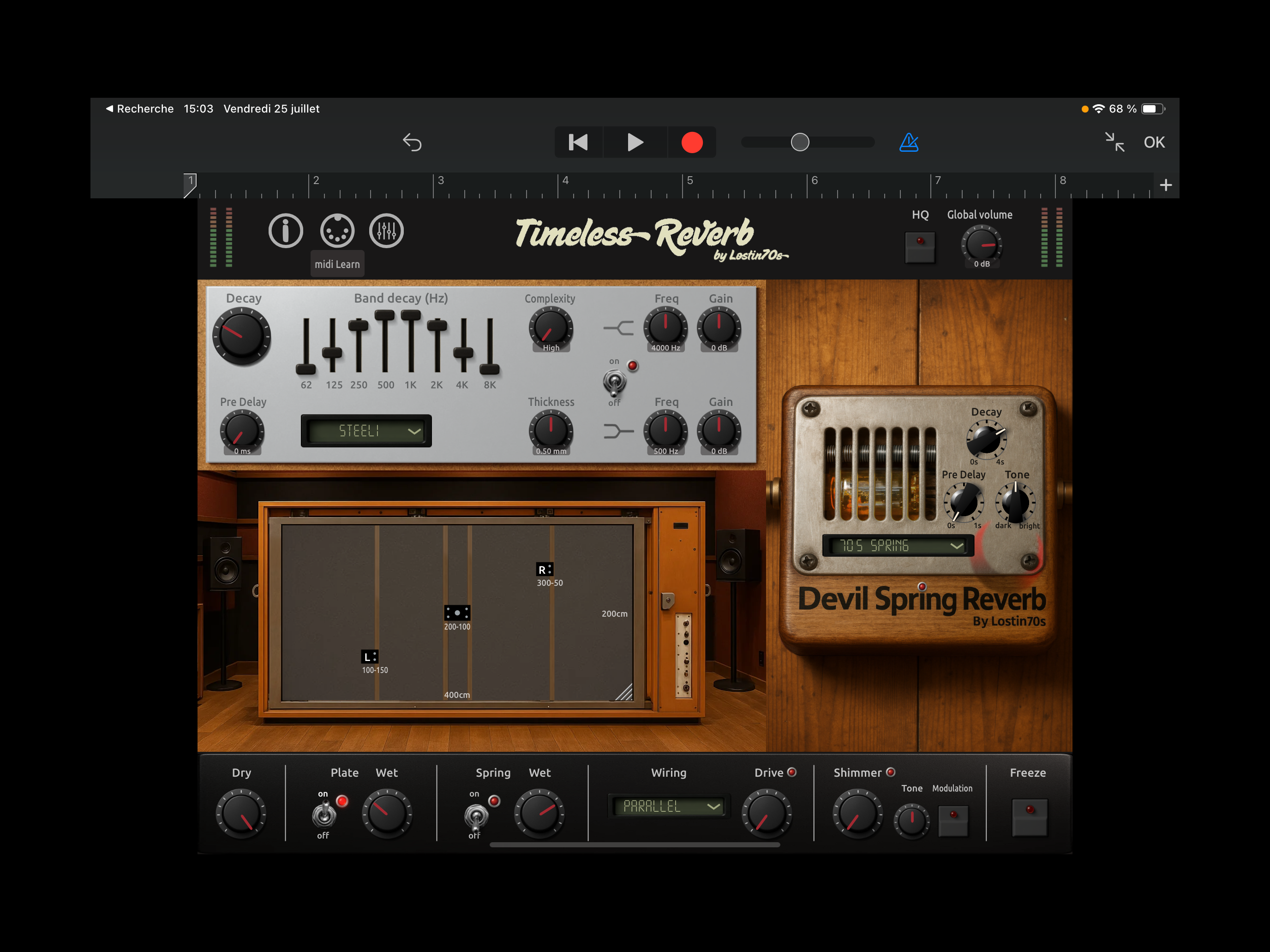Image resolution: width=1270 pixels, height=952 pixels.
Task: Activate the MIDI Learn connector icon
Action: pos(337,231)
